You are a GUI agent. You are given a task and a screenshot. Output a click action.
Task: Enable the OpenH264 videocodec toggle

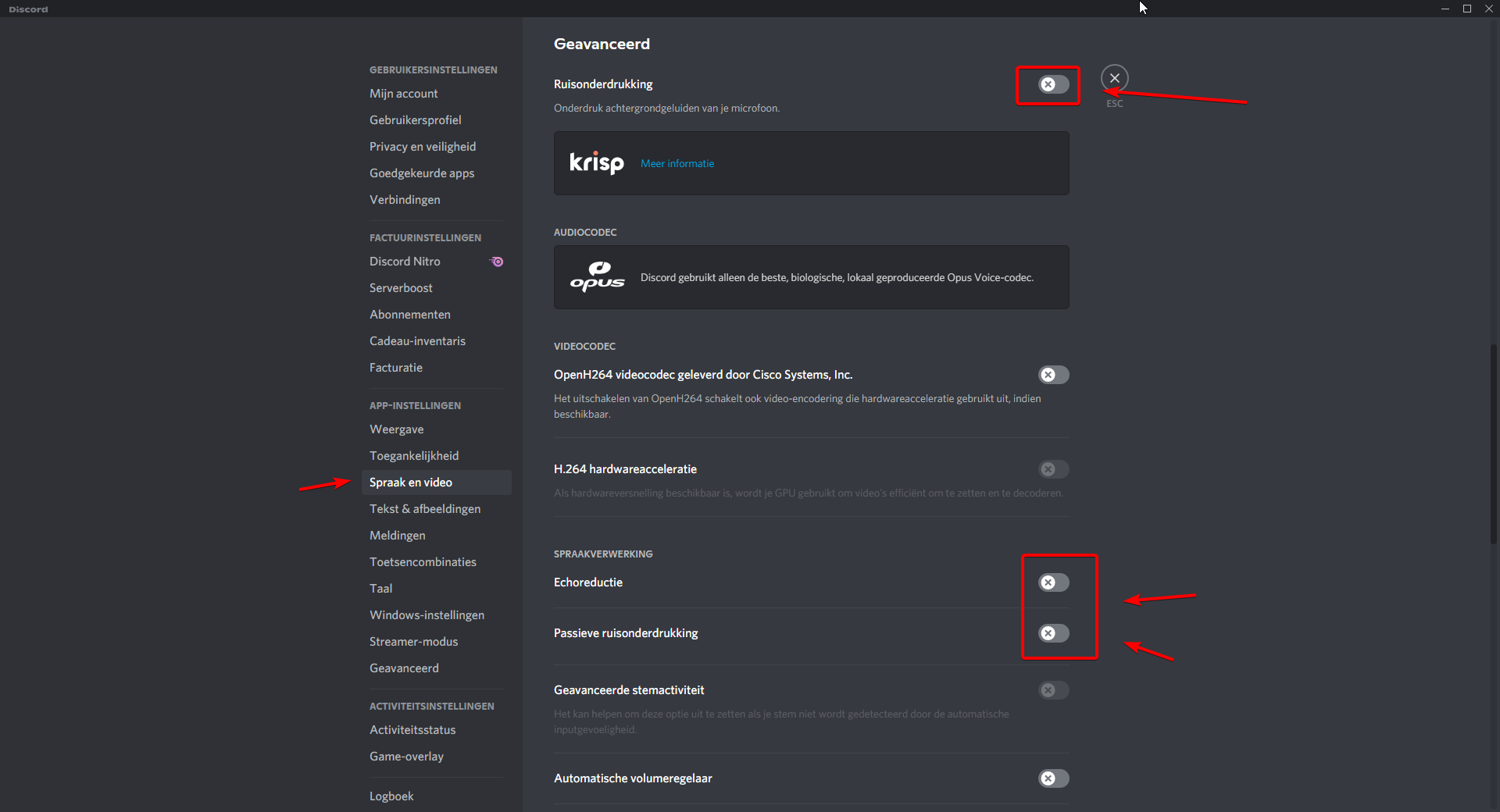1053,375
